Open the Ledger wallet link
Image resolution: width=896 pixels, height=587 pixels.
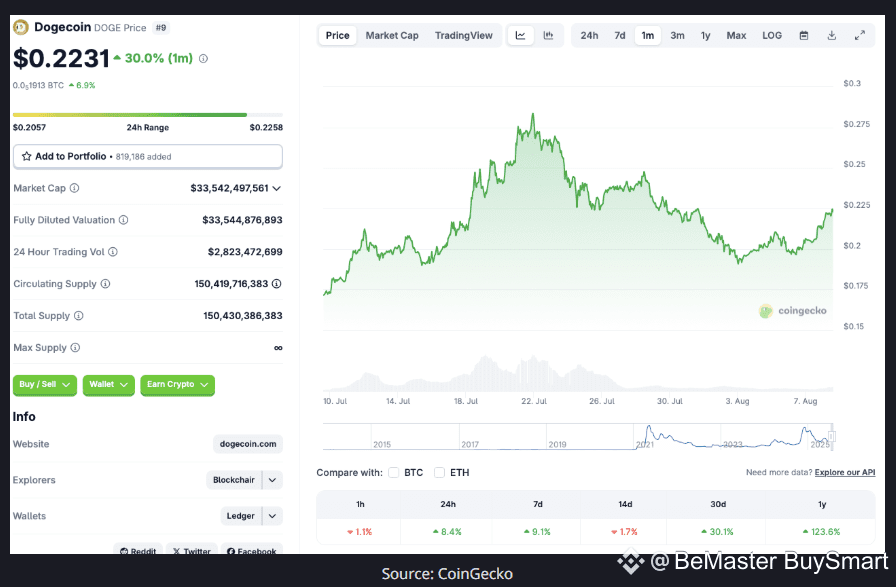click(241, 516)
